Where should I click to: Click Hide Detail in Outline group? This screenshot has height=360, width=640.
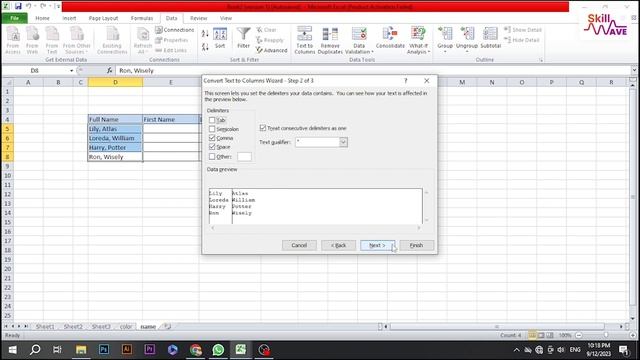[x=522, y=40]
